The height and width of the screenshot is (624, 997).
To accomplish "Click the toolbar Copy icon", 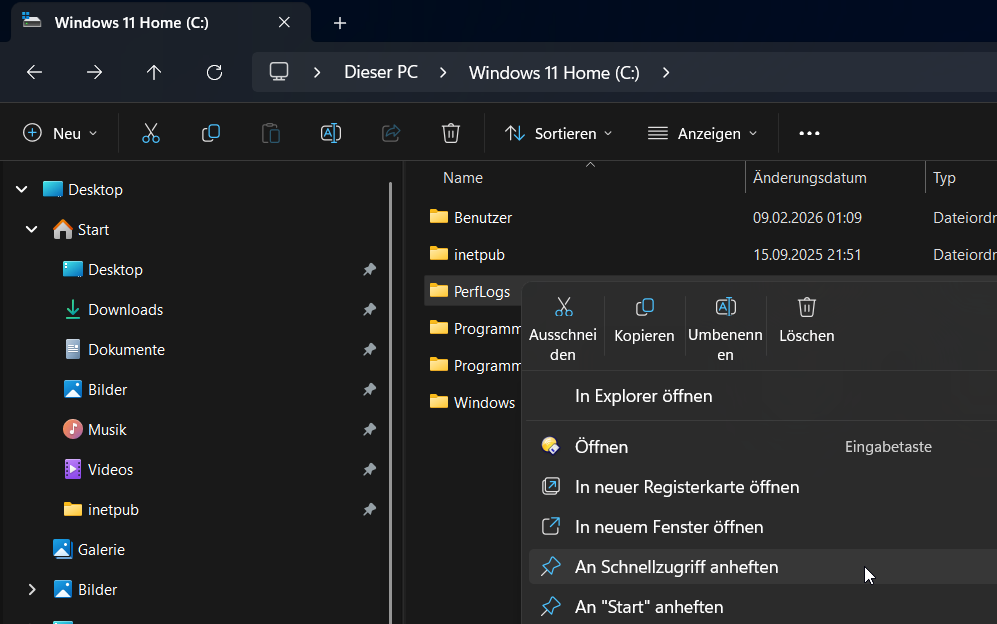I will tap(210, 133).
